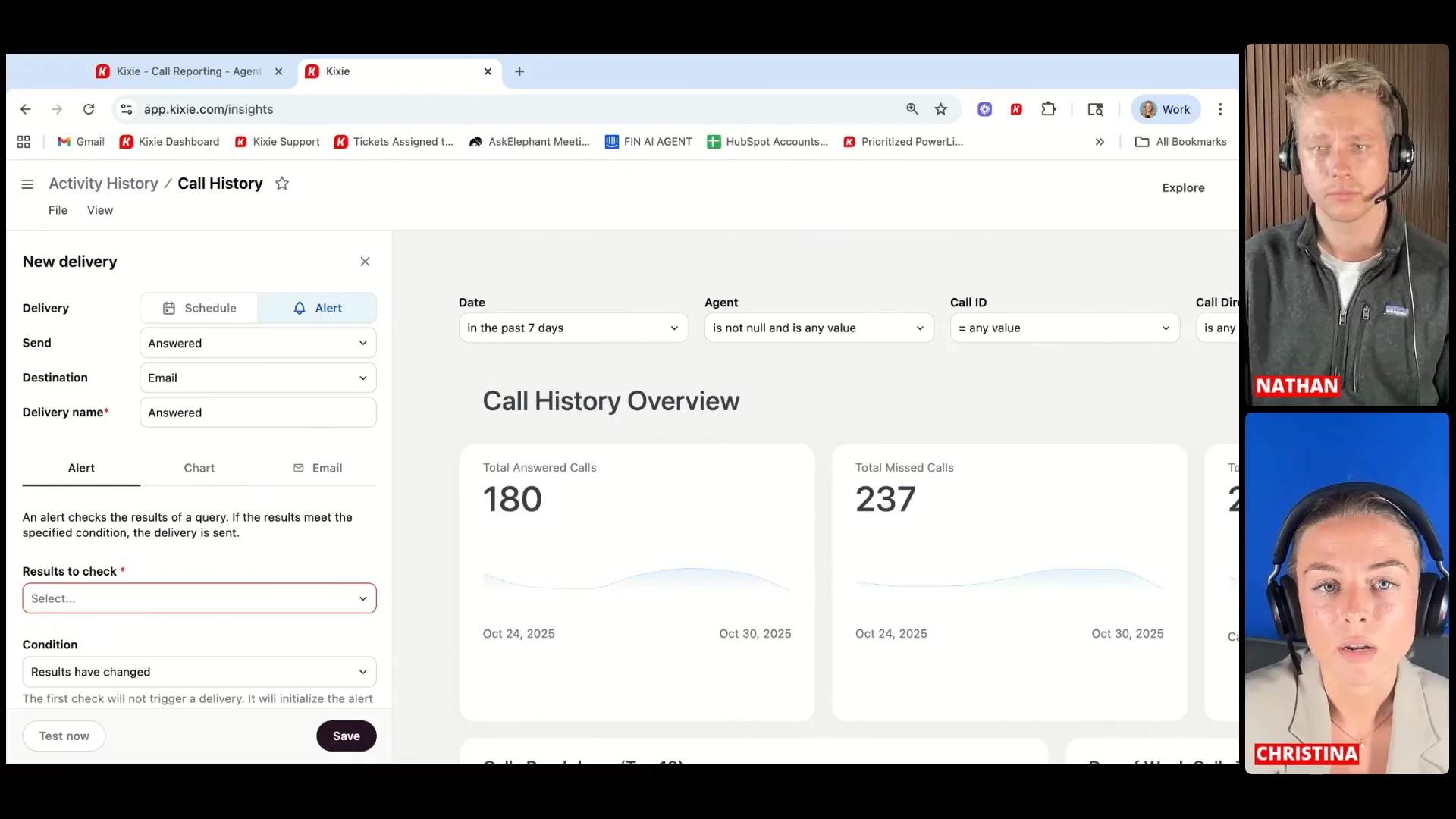
Task: Expand the Send dropdown showing Answered
Action: (x=258, y=343)
